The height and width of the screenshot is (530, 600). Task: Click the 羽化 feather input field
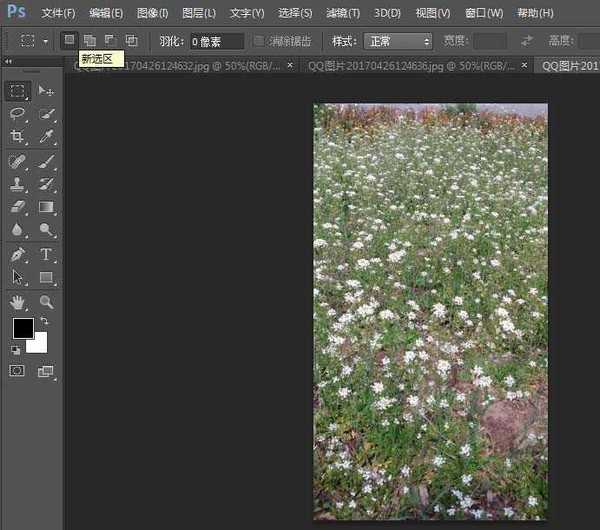pyautogui.click(x=216, y=41)
